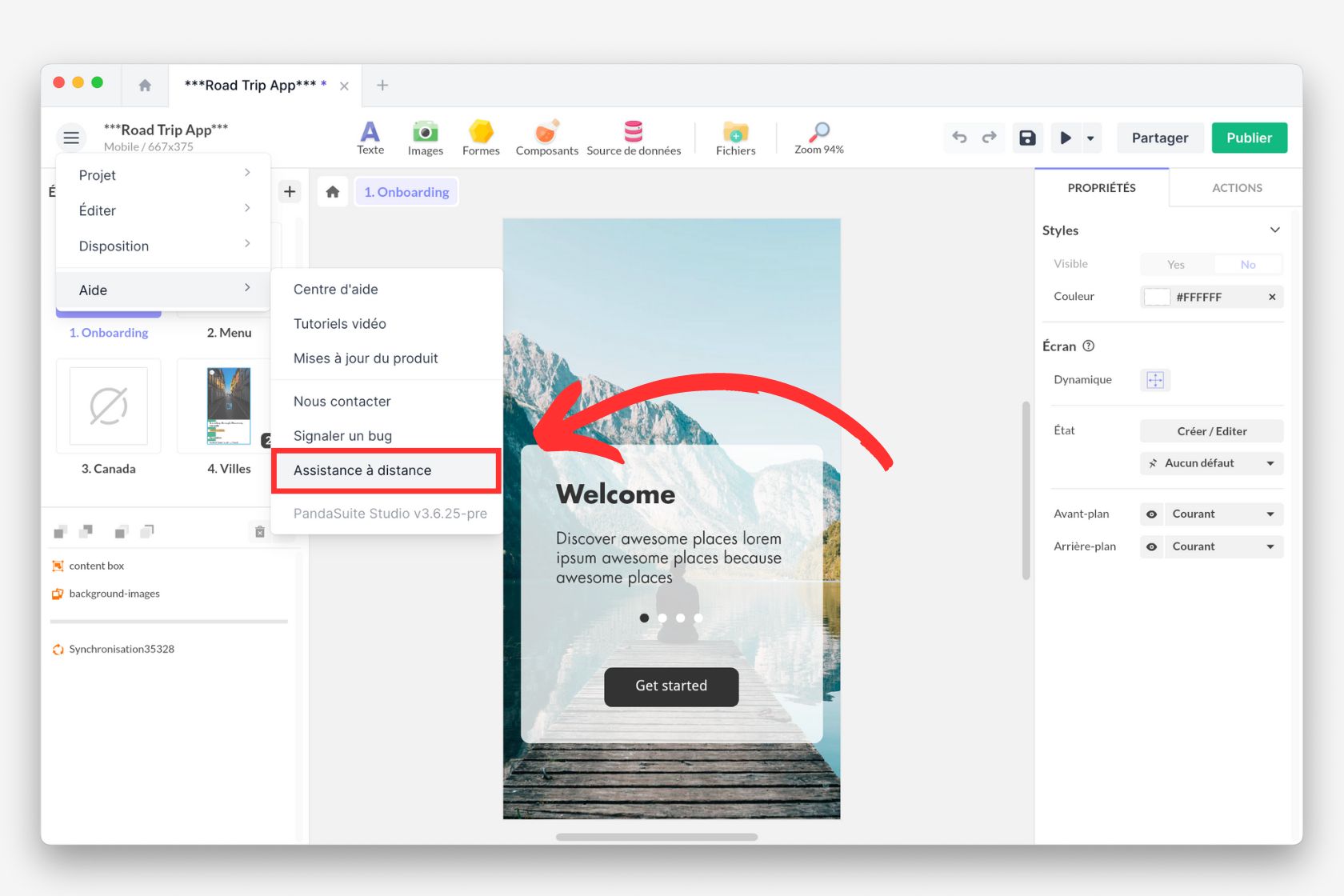Click the white Couleur swatch

pyautogui.click(x=1157, y=297)
